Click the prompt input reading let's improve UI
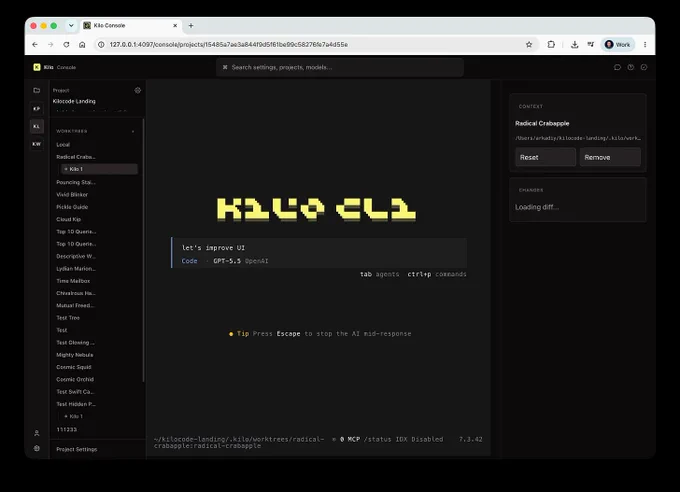 (319, 248)
